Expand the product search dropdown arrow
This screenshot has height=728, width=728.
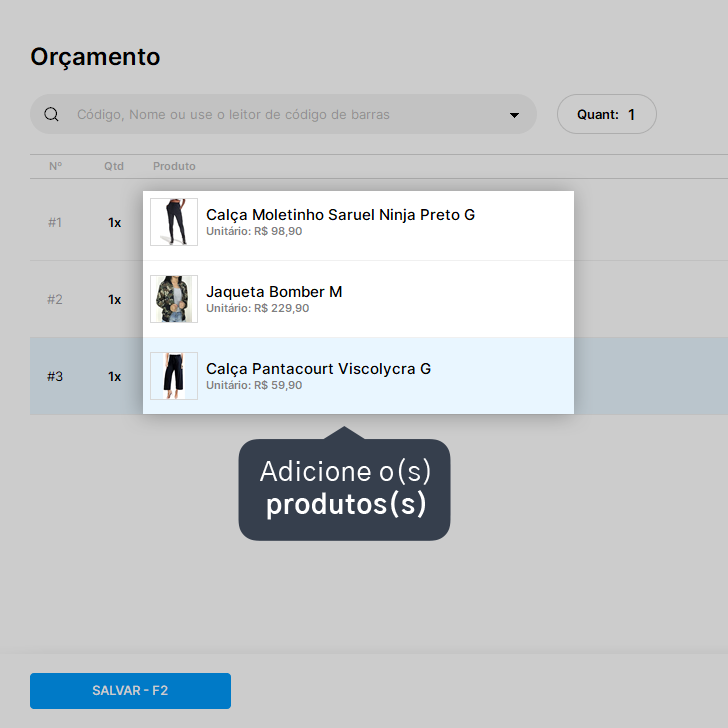[x=514, y=115]
